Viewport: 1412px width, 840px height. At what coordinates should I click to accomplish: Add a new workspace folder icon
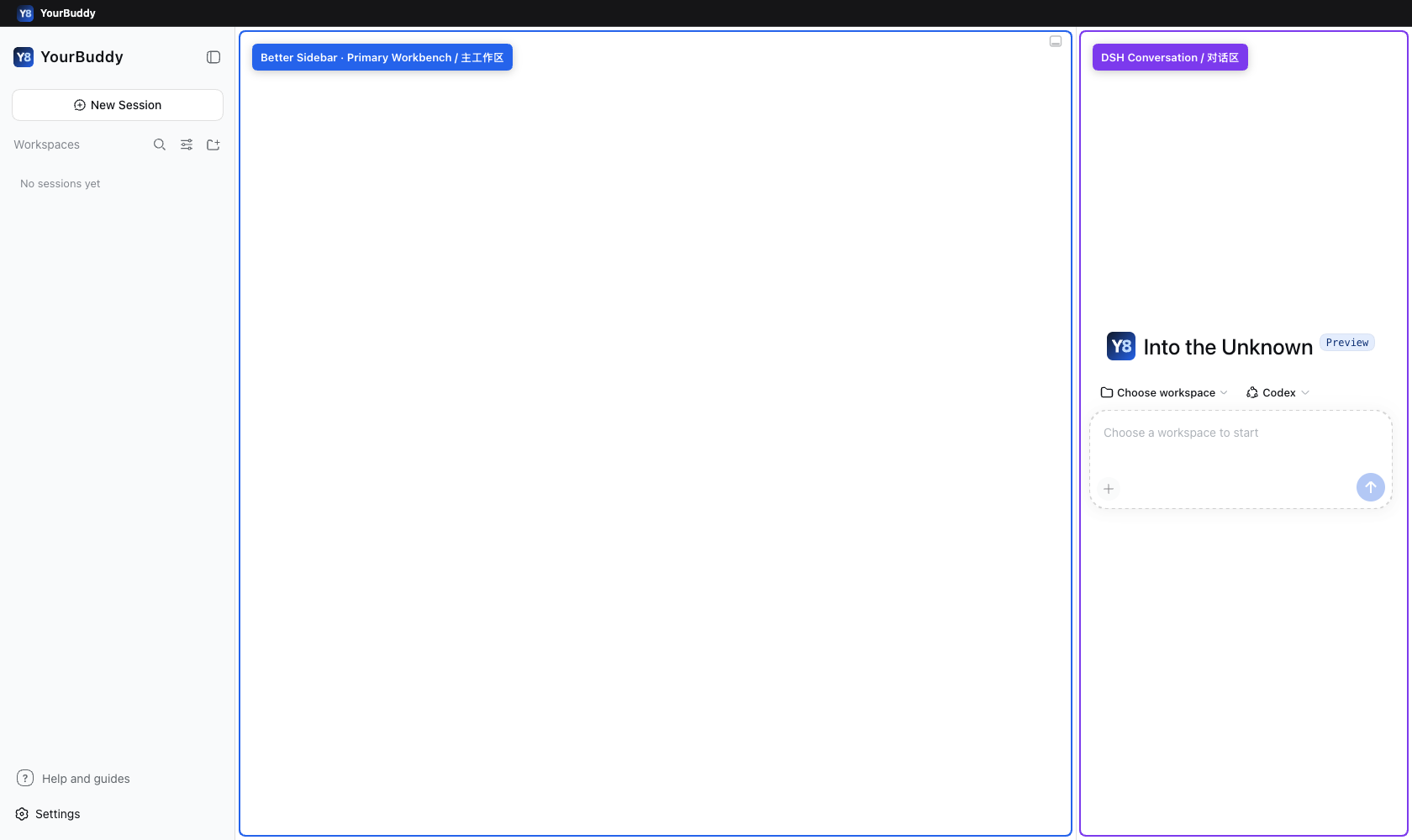pos(213,144)
